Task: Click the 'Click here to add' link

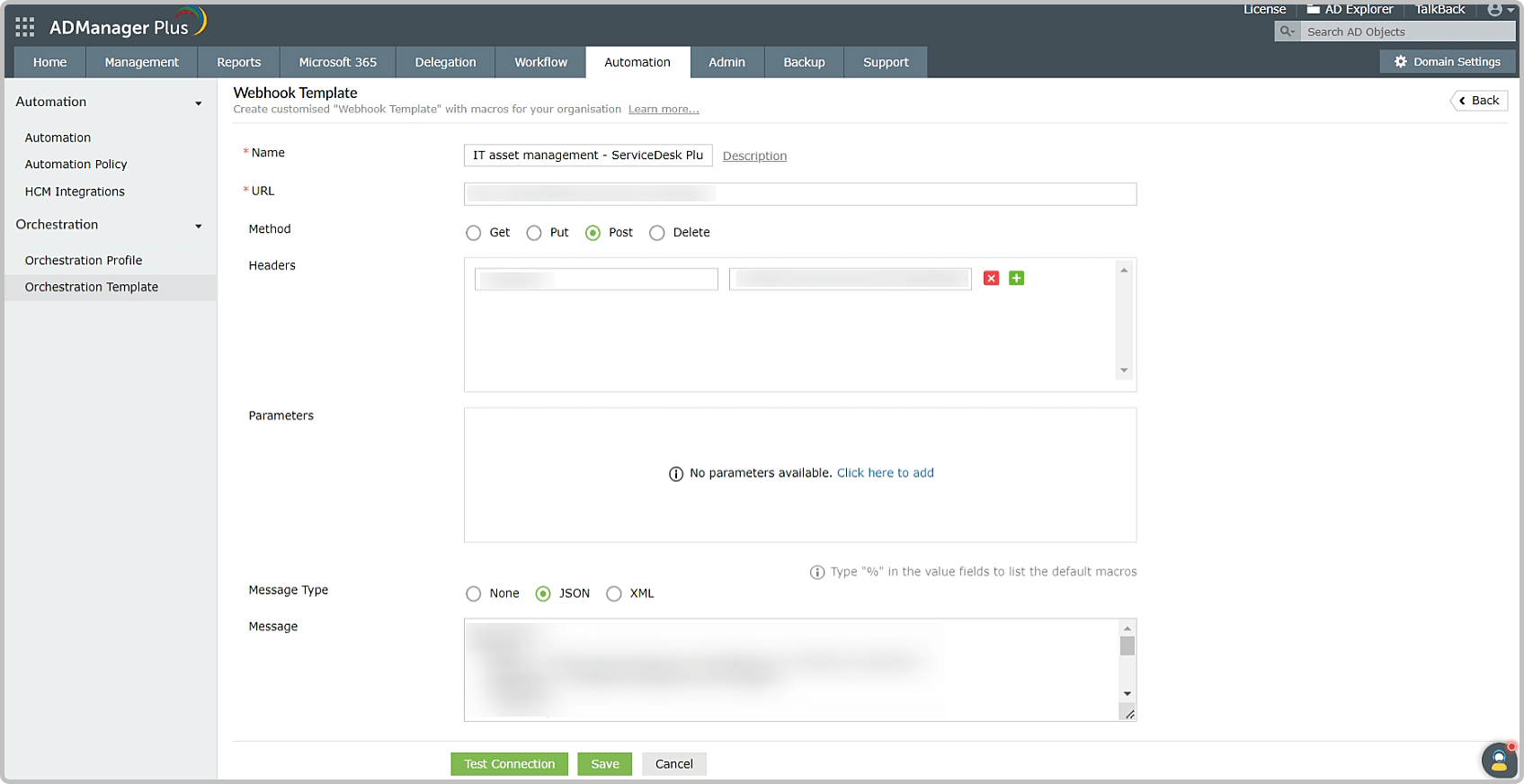Action: (x=885, y=473)
